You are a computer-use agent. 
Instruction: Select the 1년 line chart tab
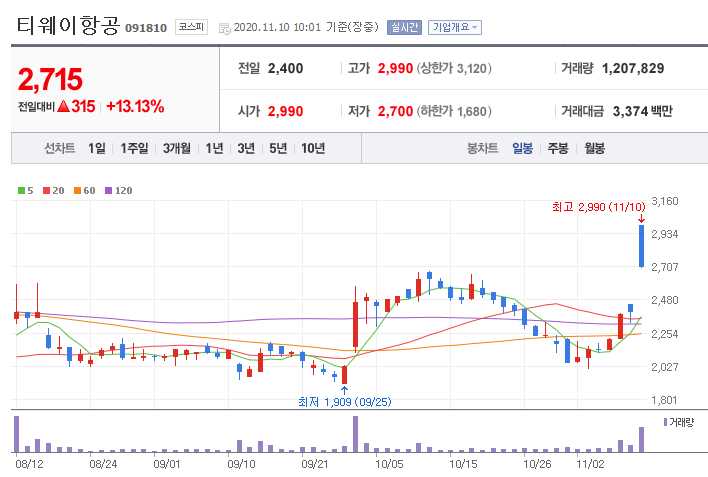coord(214,148)
